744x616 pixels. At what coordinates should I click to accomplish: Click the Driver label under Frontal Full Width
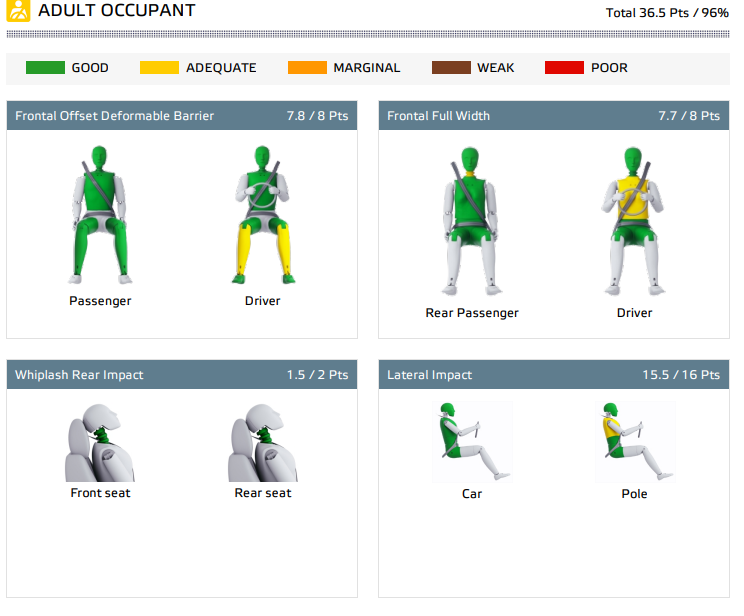[x=634, y=313]
